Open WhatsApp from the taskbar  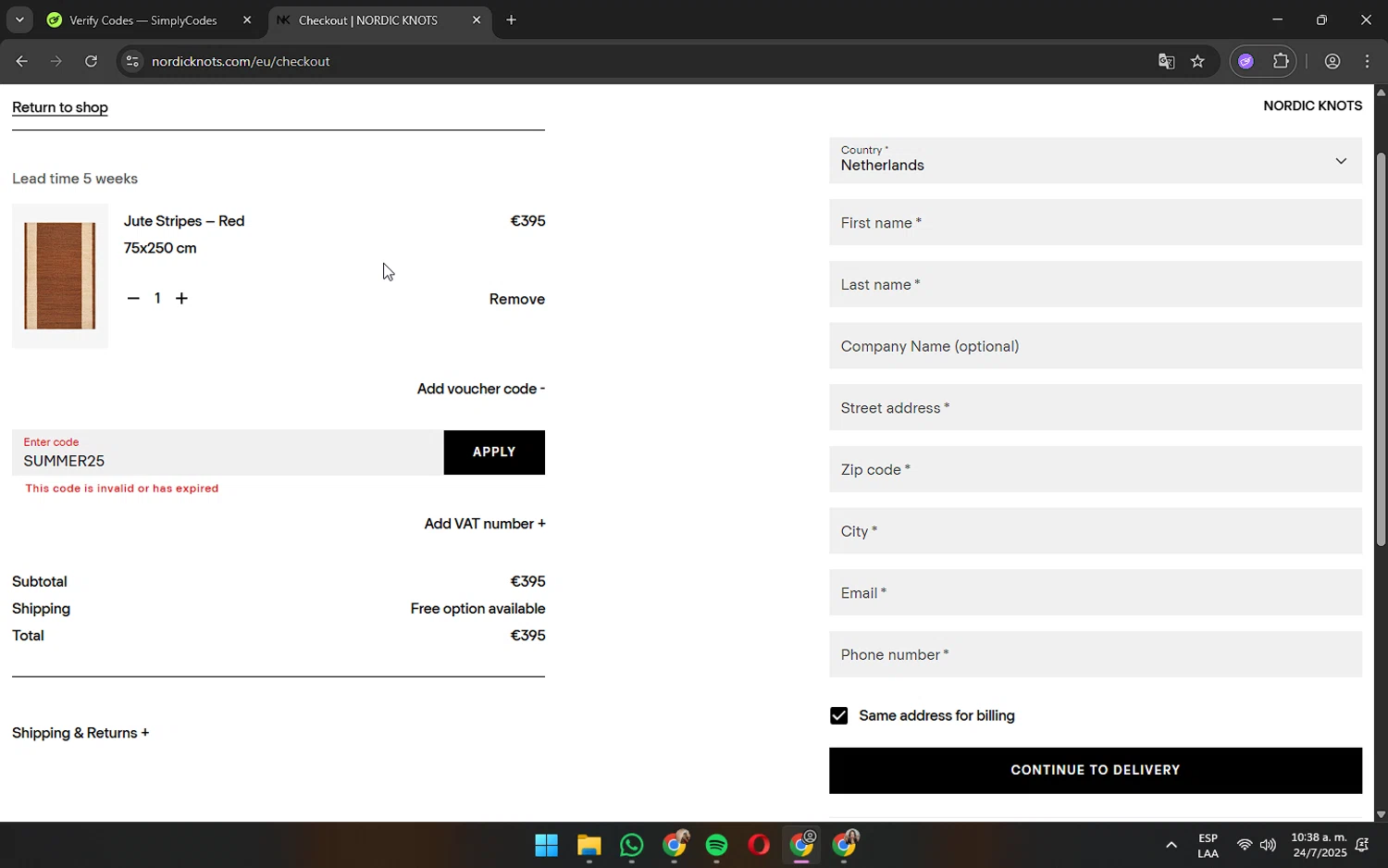631,845
